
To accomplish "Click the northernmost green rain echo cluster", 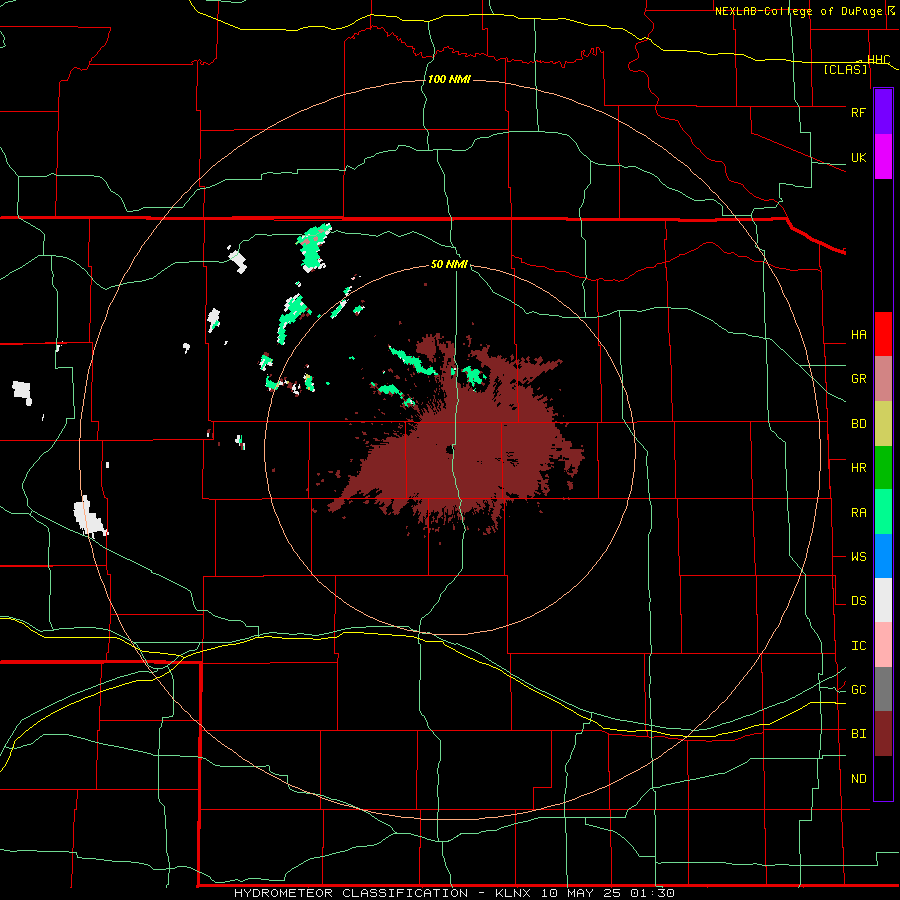I will coord(313,247).
